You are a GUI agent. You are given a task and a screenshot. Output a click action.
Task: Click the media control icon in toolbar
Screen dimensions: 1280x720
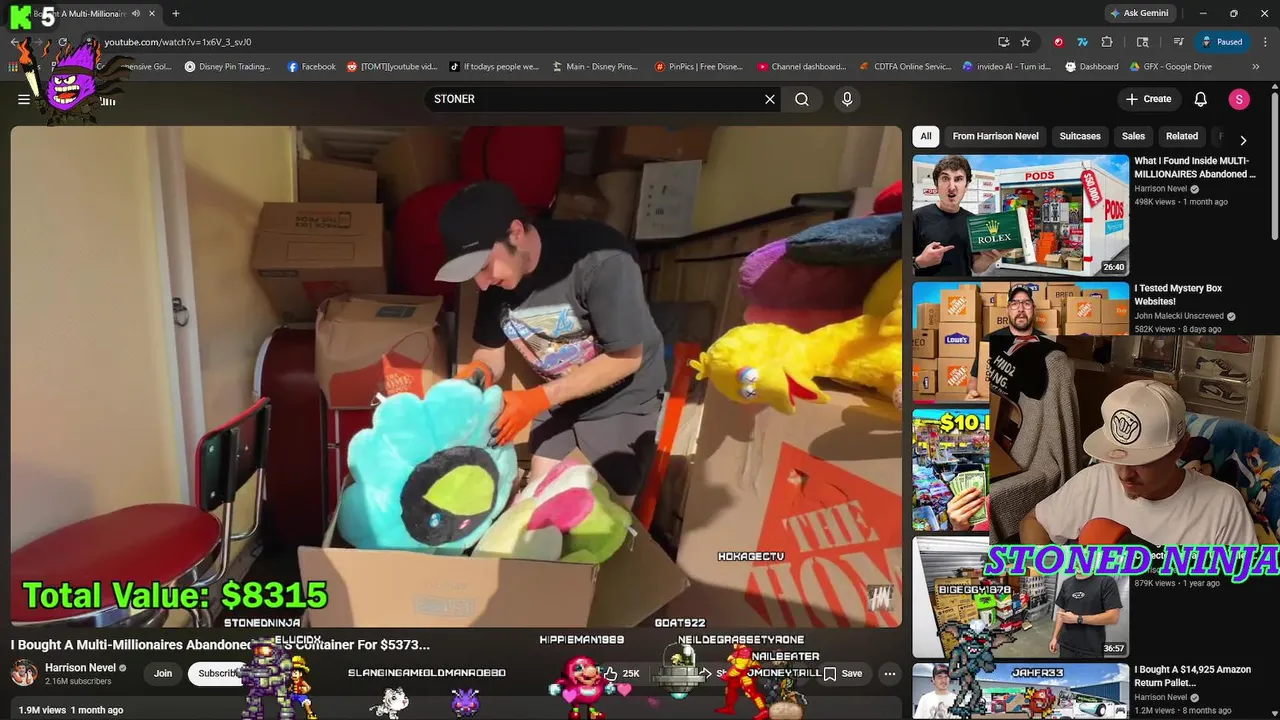pos(1179,42)
